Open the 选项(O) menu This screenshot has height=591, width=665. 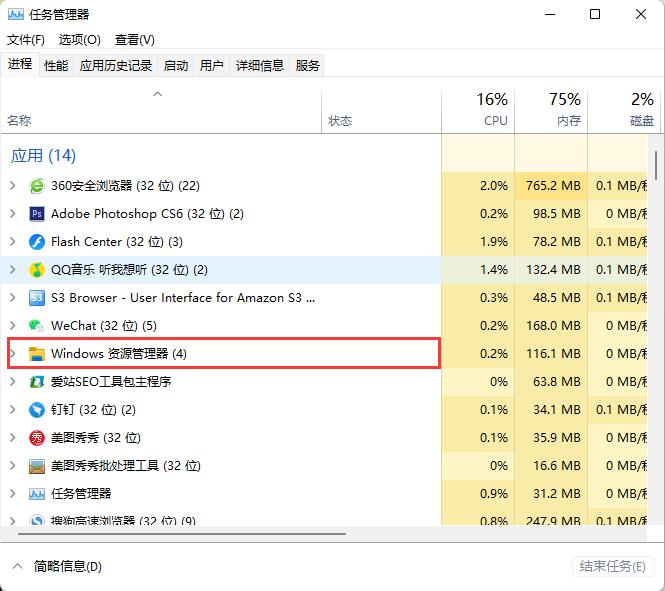click(80, 39)
